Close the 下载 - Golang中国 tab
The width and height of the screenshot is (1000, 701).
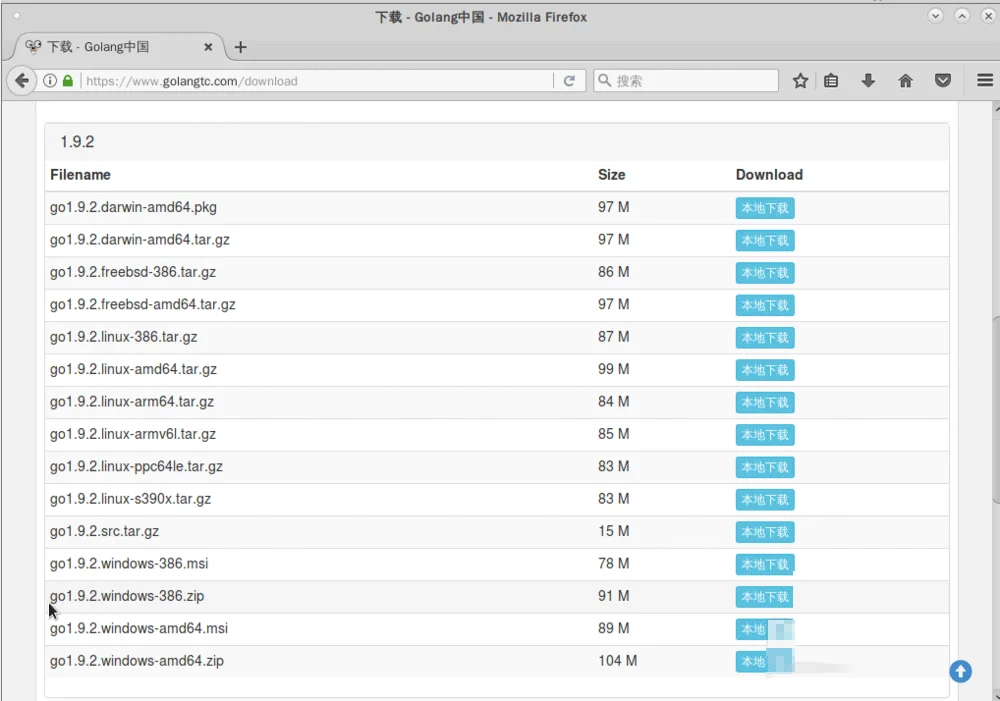click(x=208, y=47)
